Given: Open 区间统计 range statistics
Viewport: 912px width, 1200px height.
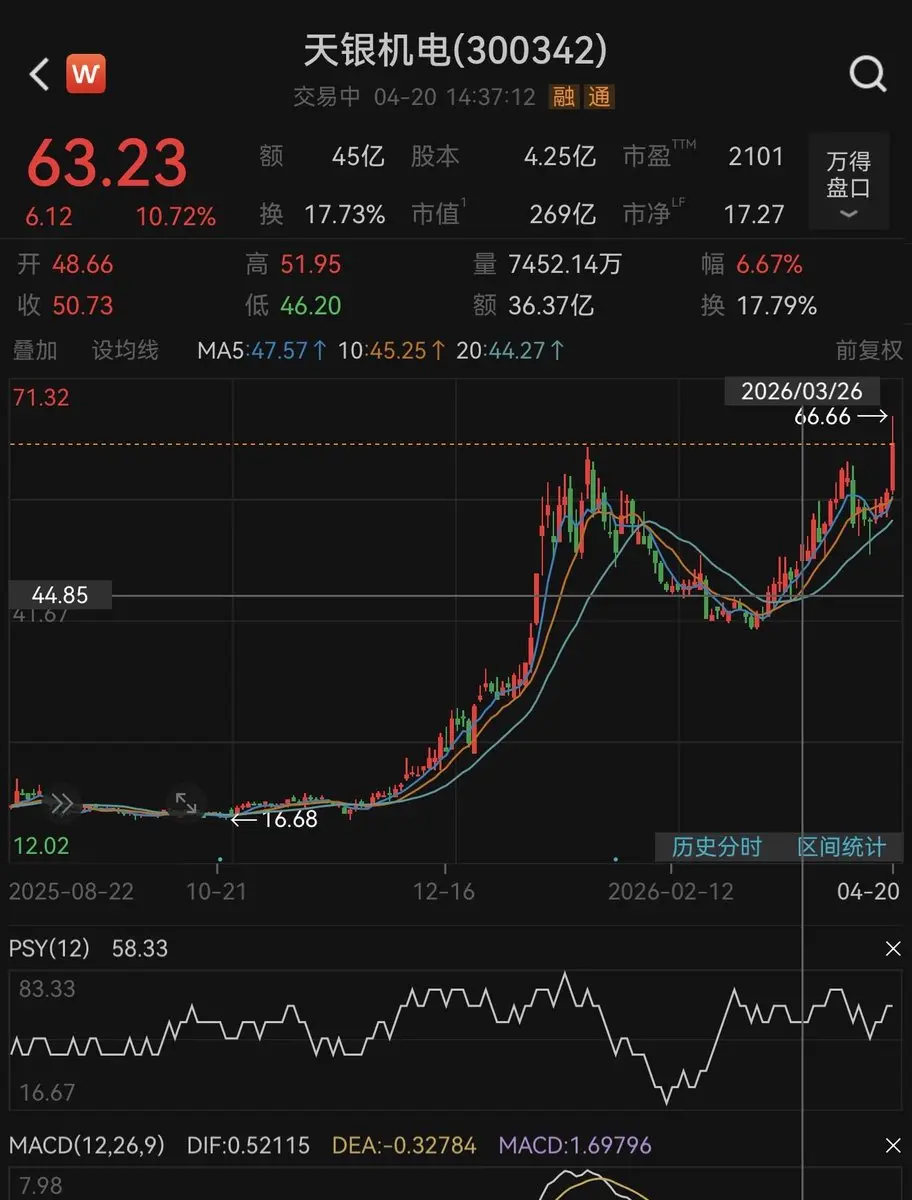Looking at the screenshot, I should 841,847.
